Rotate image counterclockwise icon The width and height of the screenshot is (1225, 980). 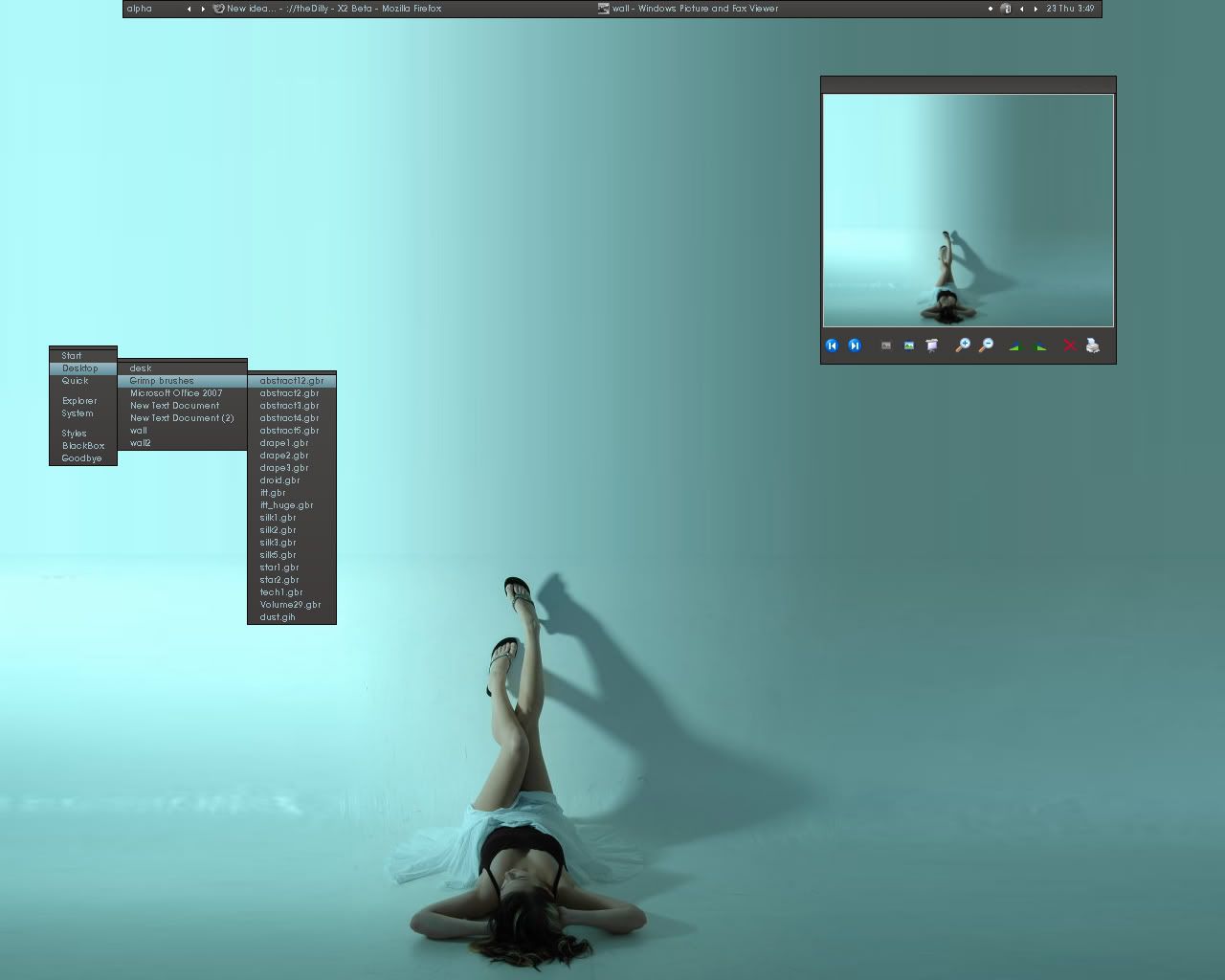point(1040,346)
